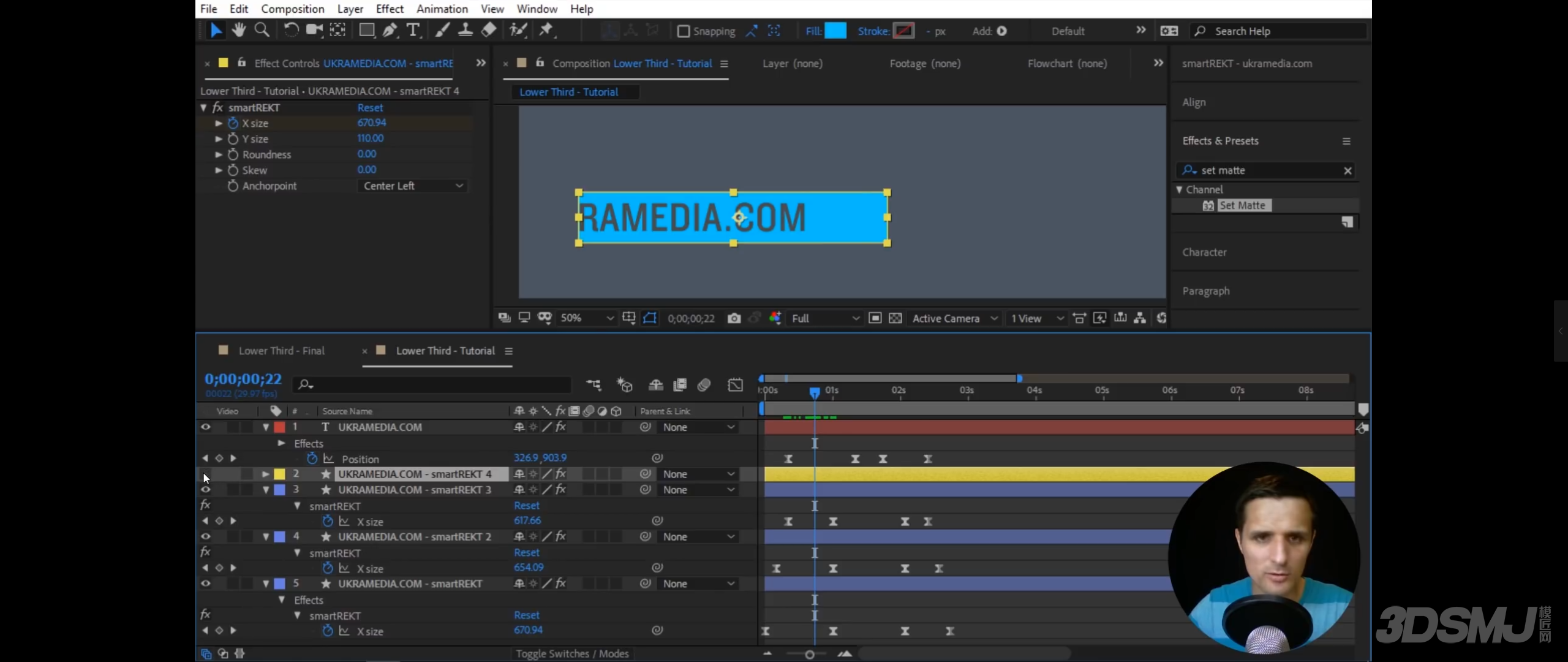Image resolution: width=1568 pixels, height=662 pixels.
Task: Take a snapshot with camera icon
Action: click(734, 318)
